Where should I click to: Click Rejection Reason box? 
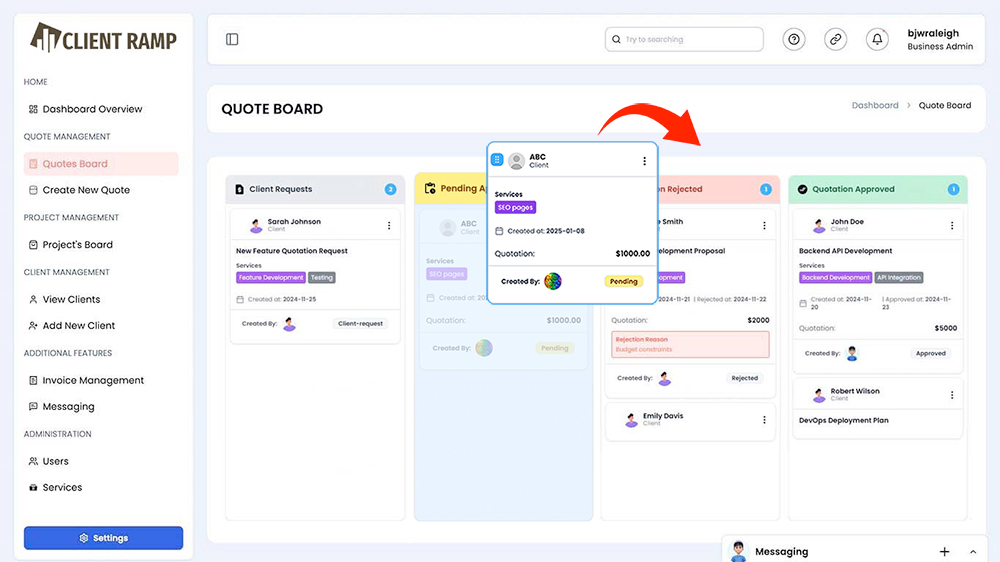[690, 344]
